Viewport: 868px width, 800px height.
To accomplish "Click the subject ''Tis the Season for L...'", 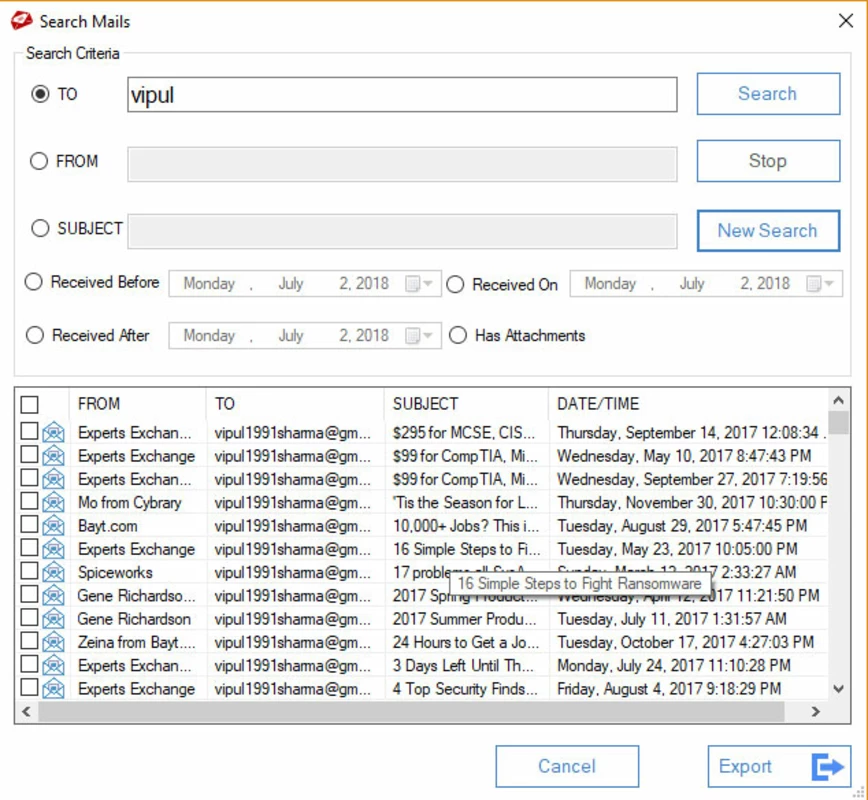I will pyautogui.click(x=465, y=503).
